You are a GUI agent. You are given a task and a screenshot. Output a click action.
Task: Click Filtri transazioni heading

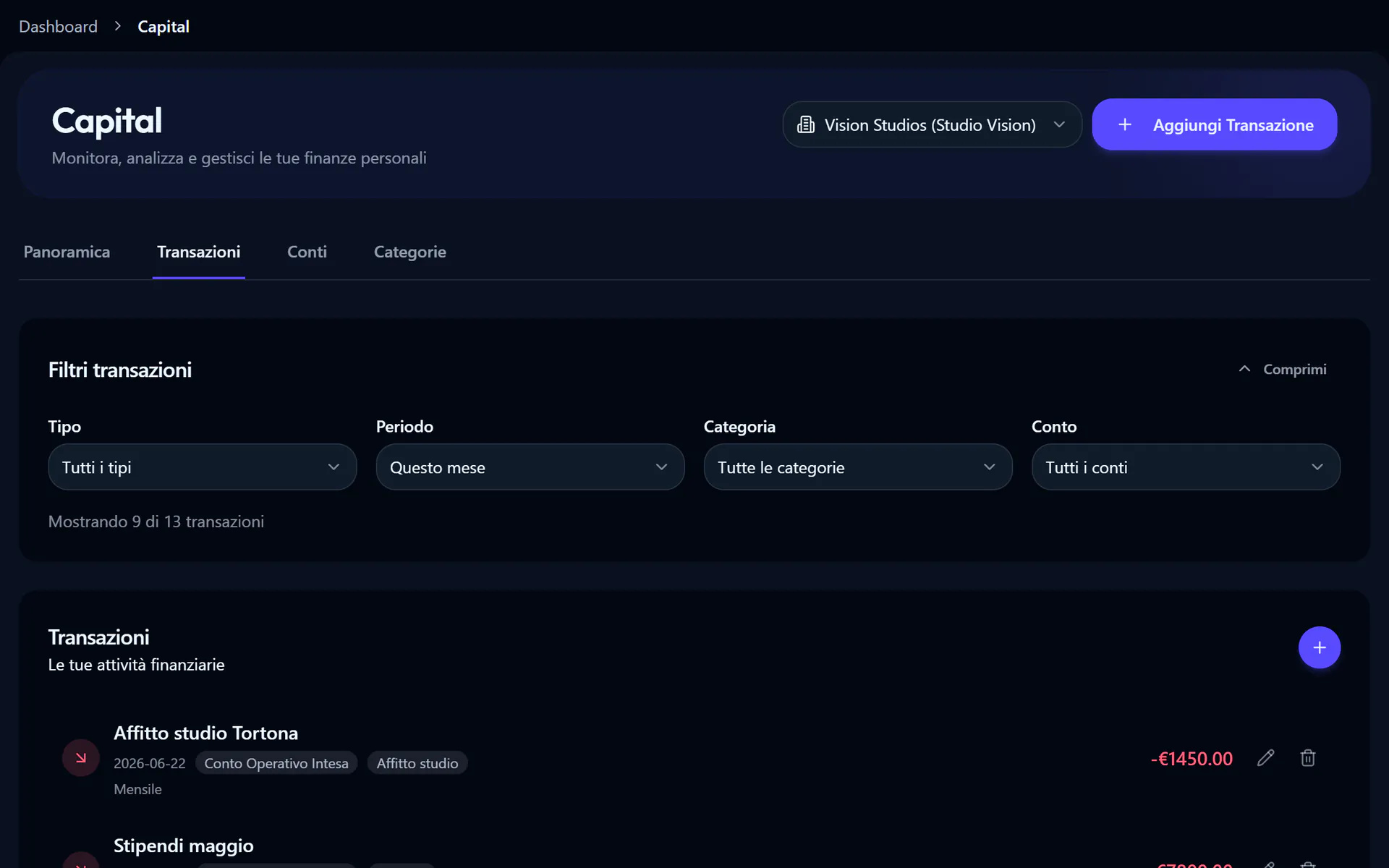click(x=119, y=370)
